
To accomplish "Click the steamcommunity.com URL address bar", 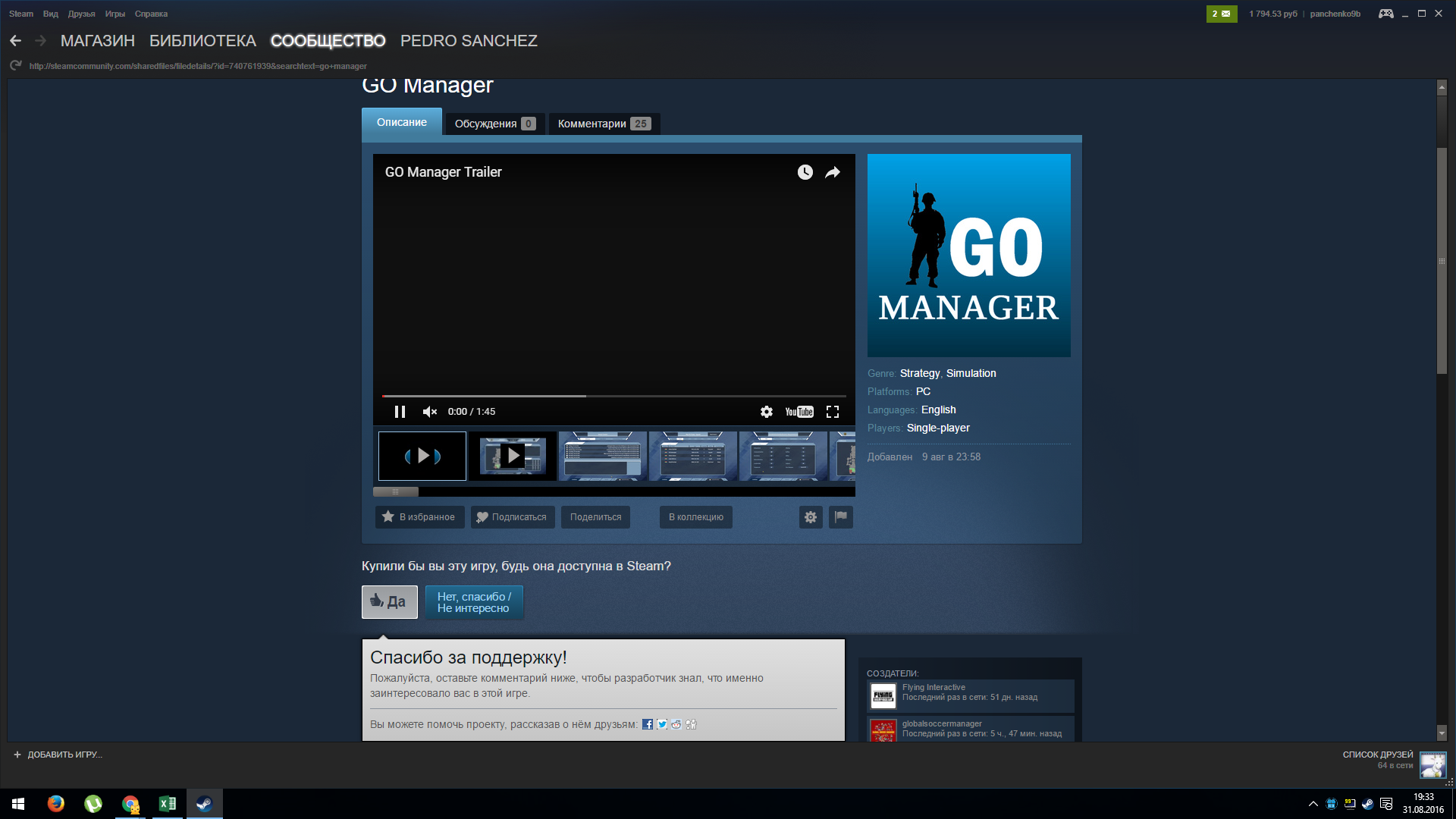I will 198,66.
